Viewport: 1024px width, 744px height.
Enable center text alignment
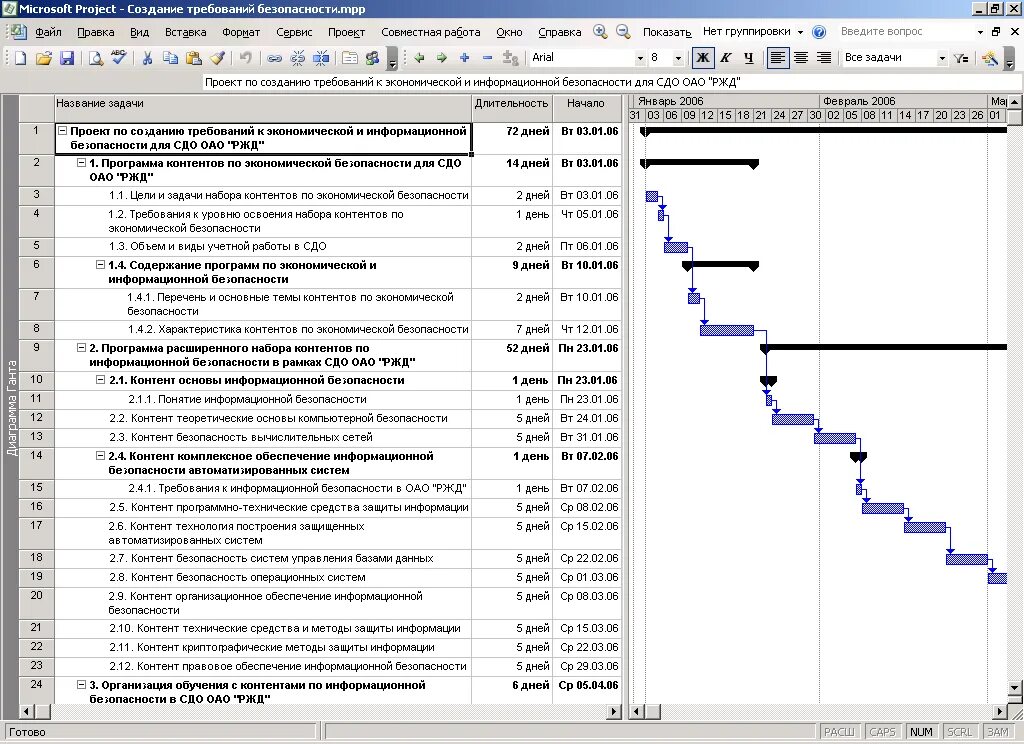click(801, 58)
